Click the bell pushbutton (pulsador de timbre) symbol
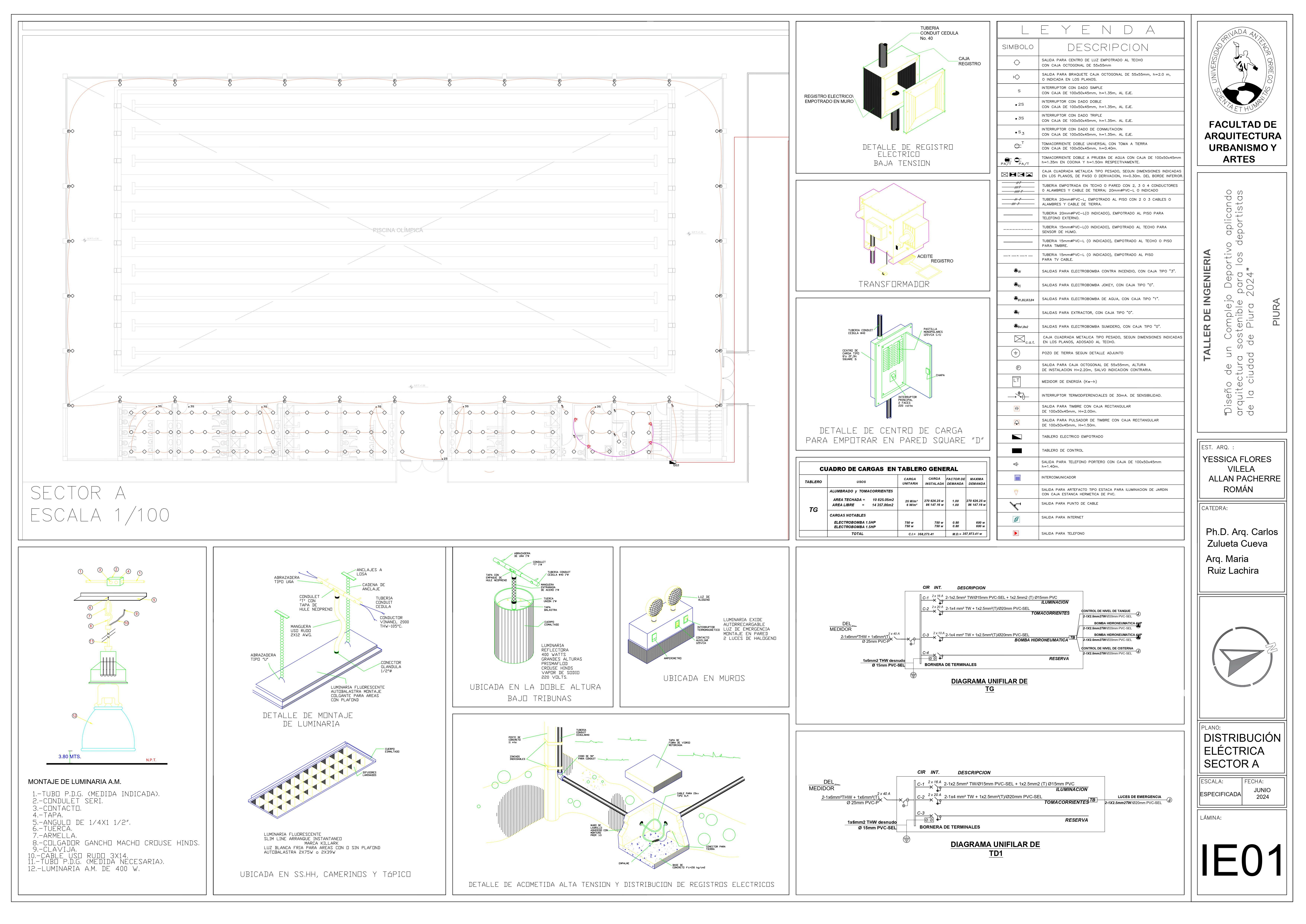This screenshot has height=924, width=1306. (x=1017, y=423)
